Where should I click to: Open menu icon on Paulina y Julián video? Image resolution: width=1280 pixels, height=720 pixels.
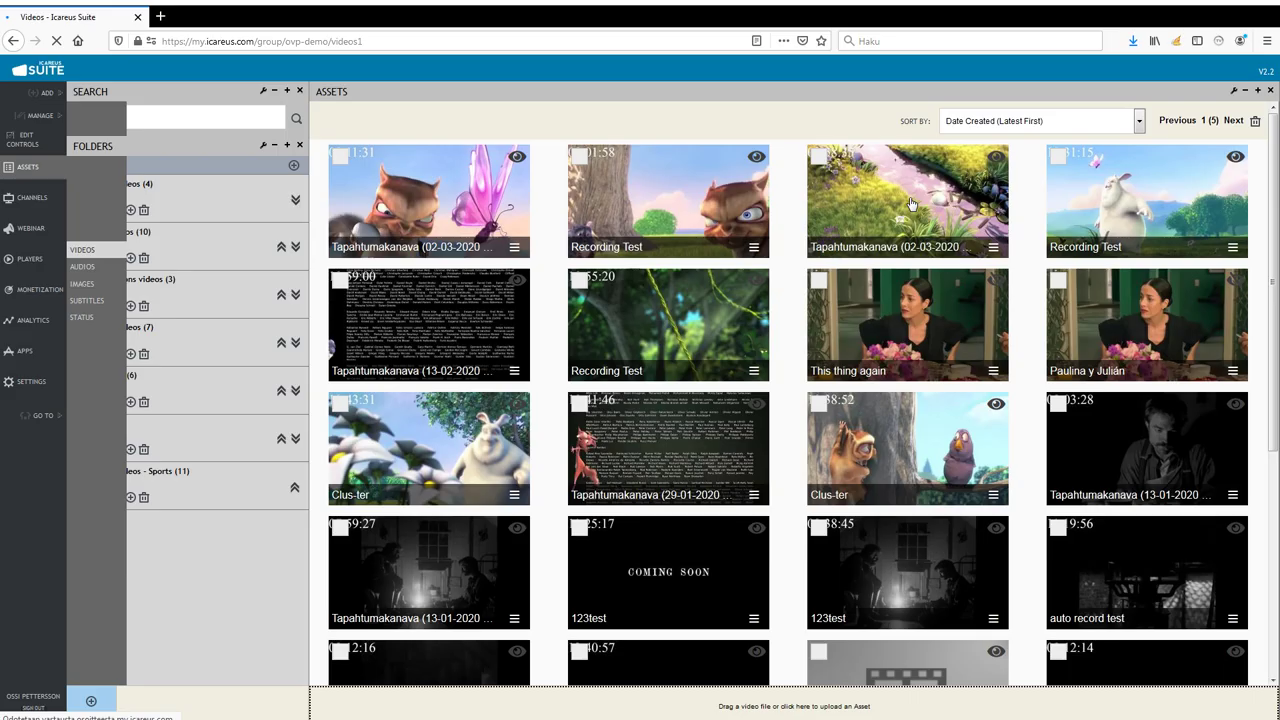(1232, 371)
